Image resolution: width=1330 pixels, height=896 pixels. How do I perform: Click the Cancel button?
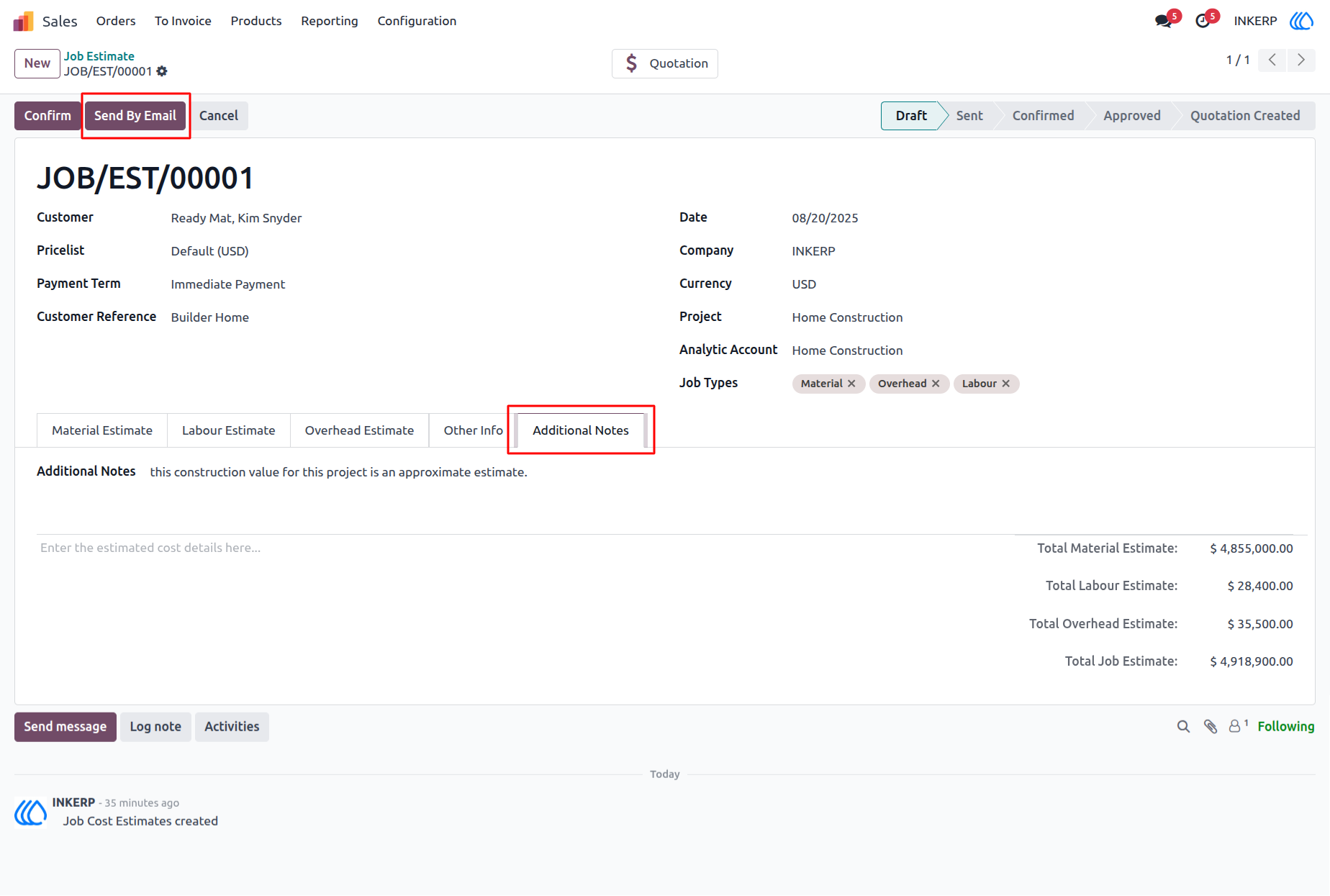[x=219, y=116]
